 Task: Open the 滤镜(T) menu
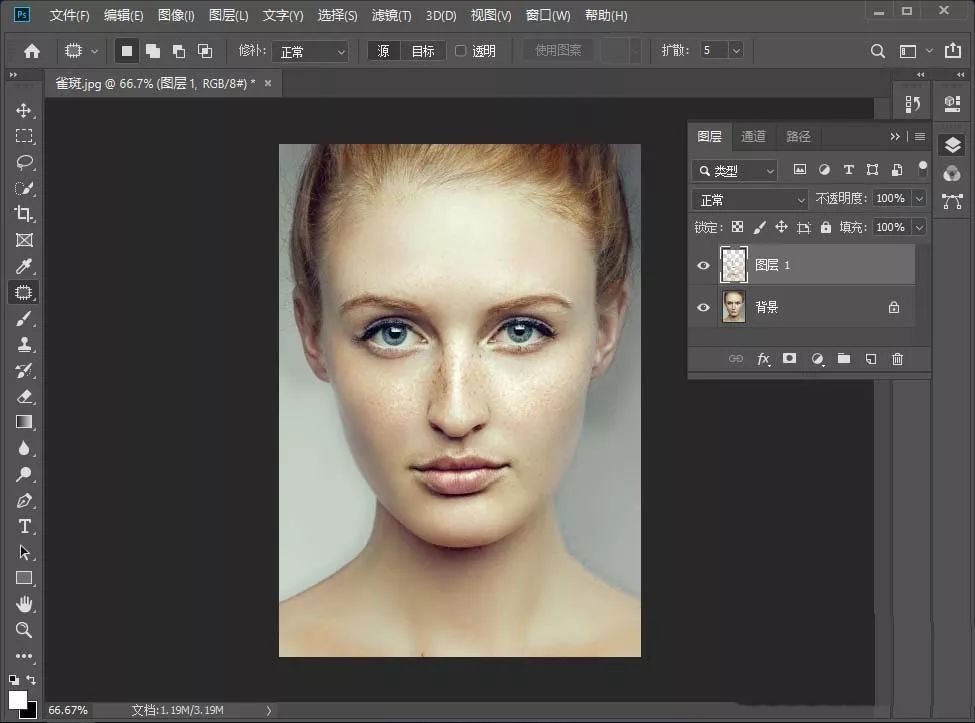391,16
